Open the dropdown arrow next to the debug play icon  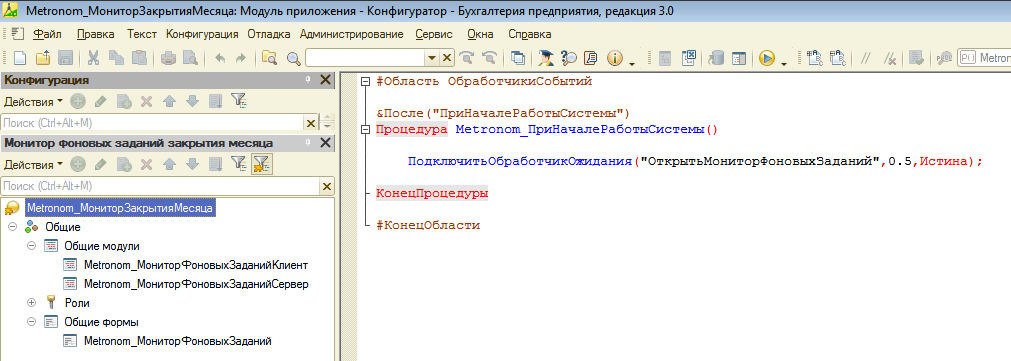click(x=783, y=64)
